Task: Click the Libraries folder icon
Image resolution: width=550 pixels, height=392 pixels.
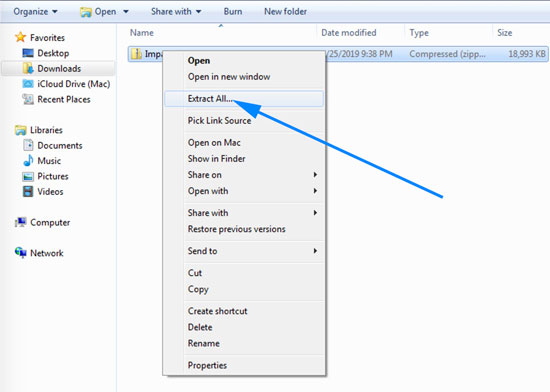Action: 20,130
